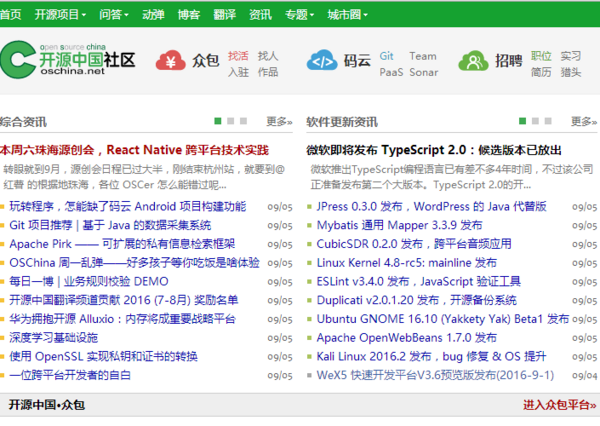Select the third carousel dot in 软件更新资讯
Viewport: 600px width, 426px height.
click(549, 121)
